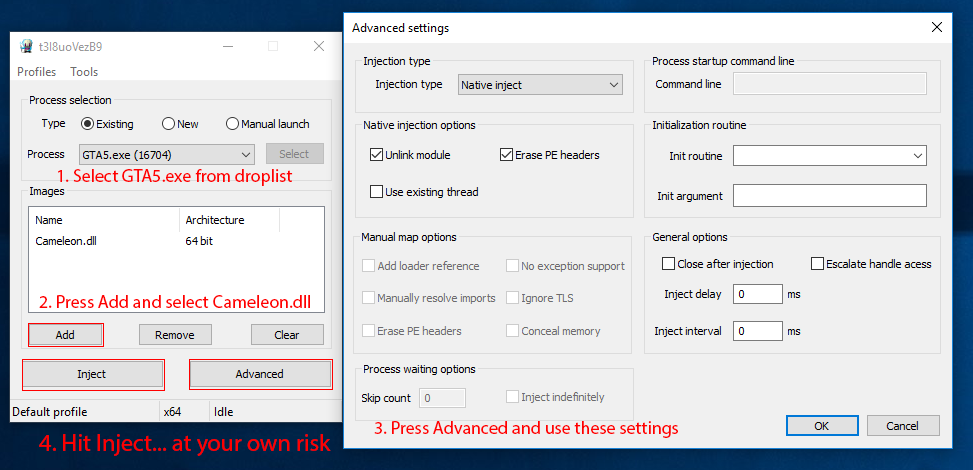Enable Close after injection checkbox
Screen dimensions: 973x470
coord(717,264)
